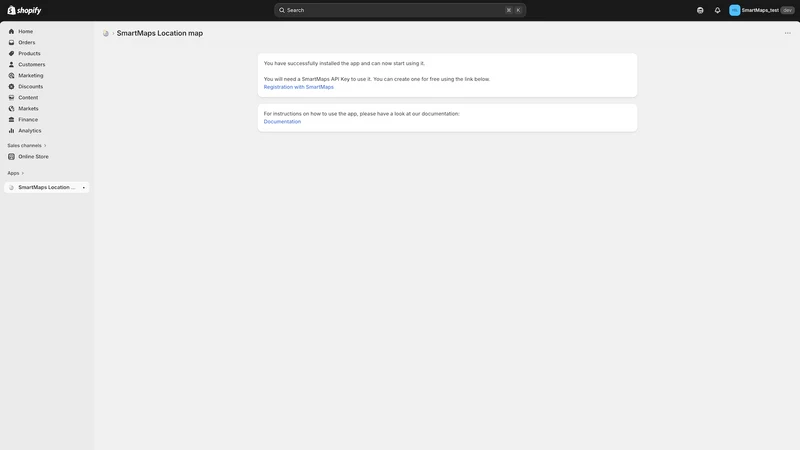Open notifications bell
800x450 pixels.
(717, 10)
